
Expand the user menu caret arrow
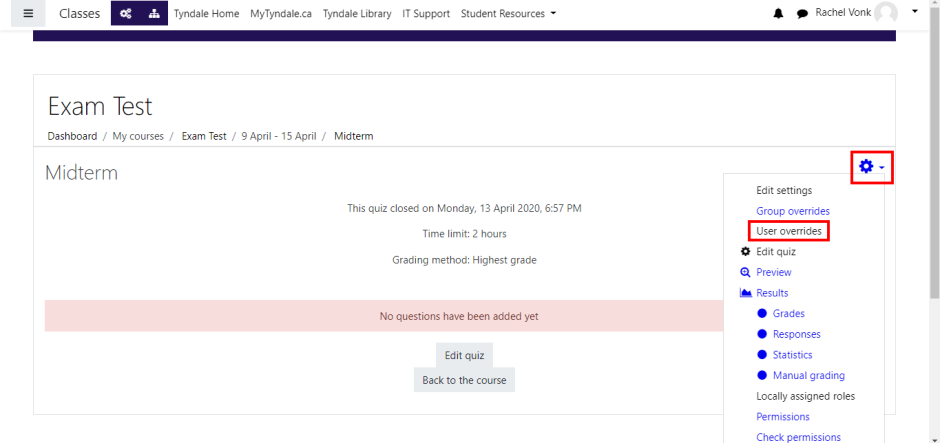tap(915, 12)
